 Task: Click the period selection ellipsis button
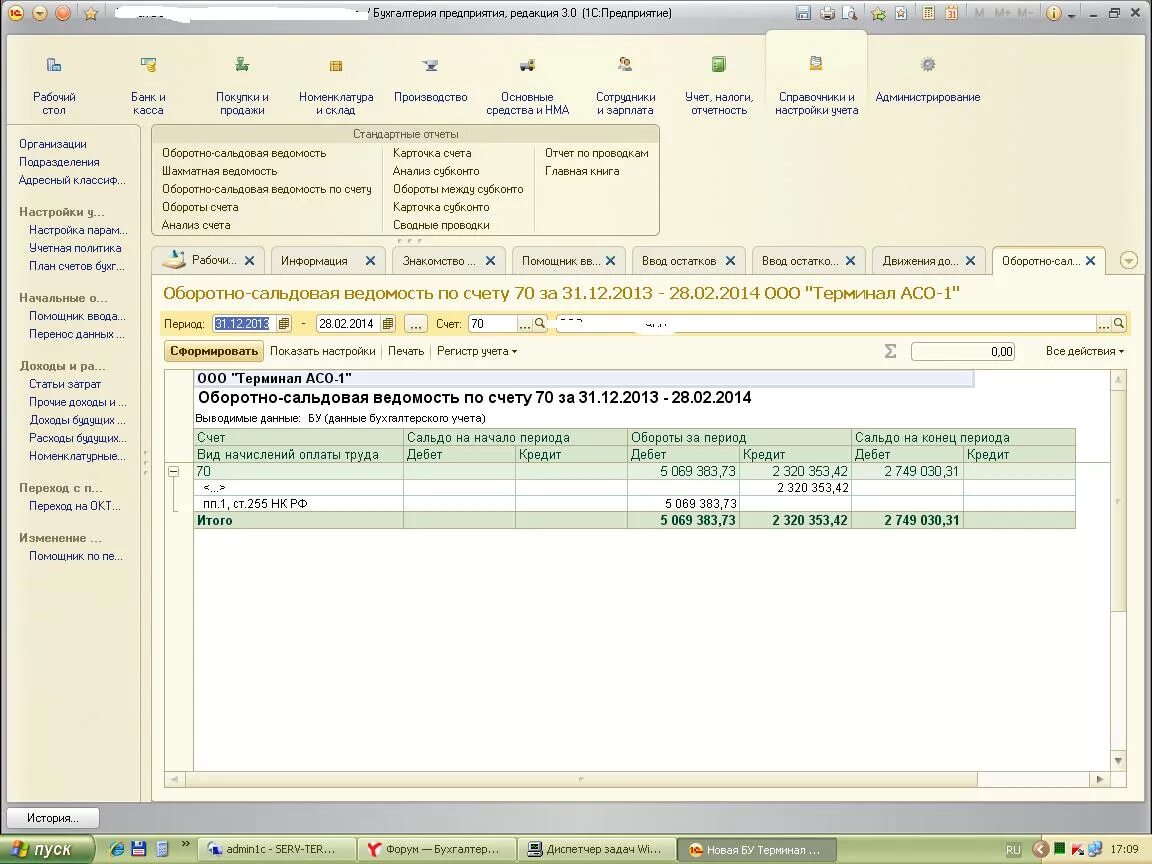pos(415,323)
